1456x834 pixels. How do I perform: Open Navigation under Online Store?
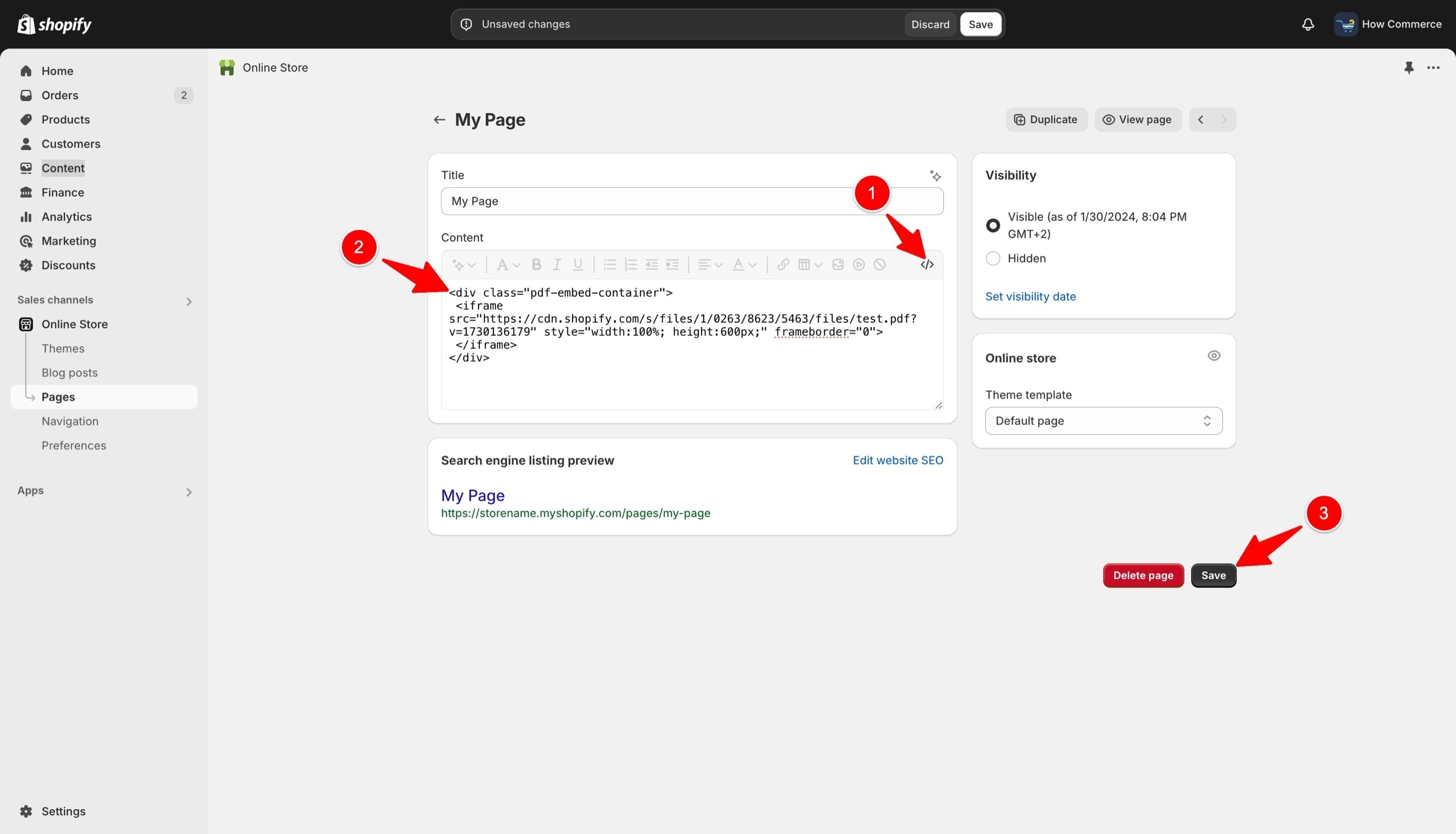(x=70, y=421)
